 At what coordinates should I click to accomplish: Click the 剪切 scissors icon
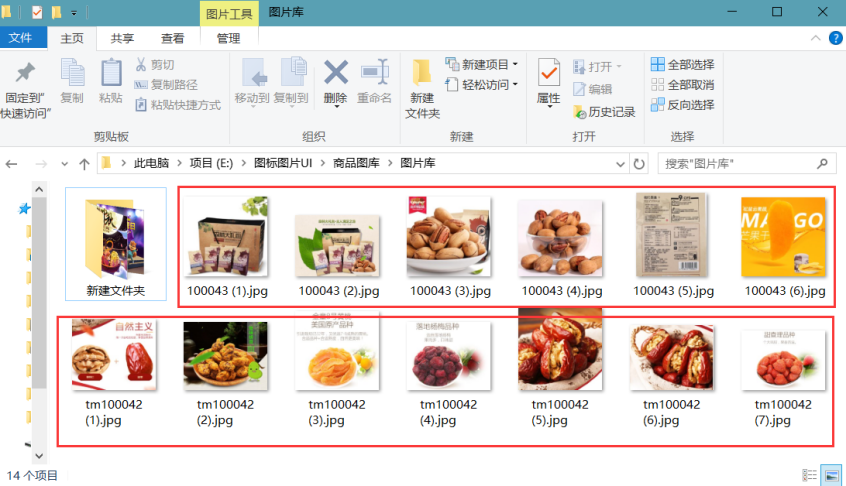[x=141, y=64]
